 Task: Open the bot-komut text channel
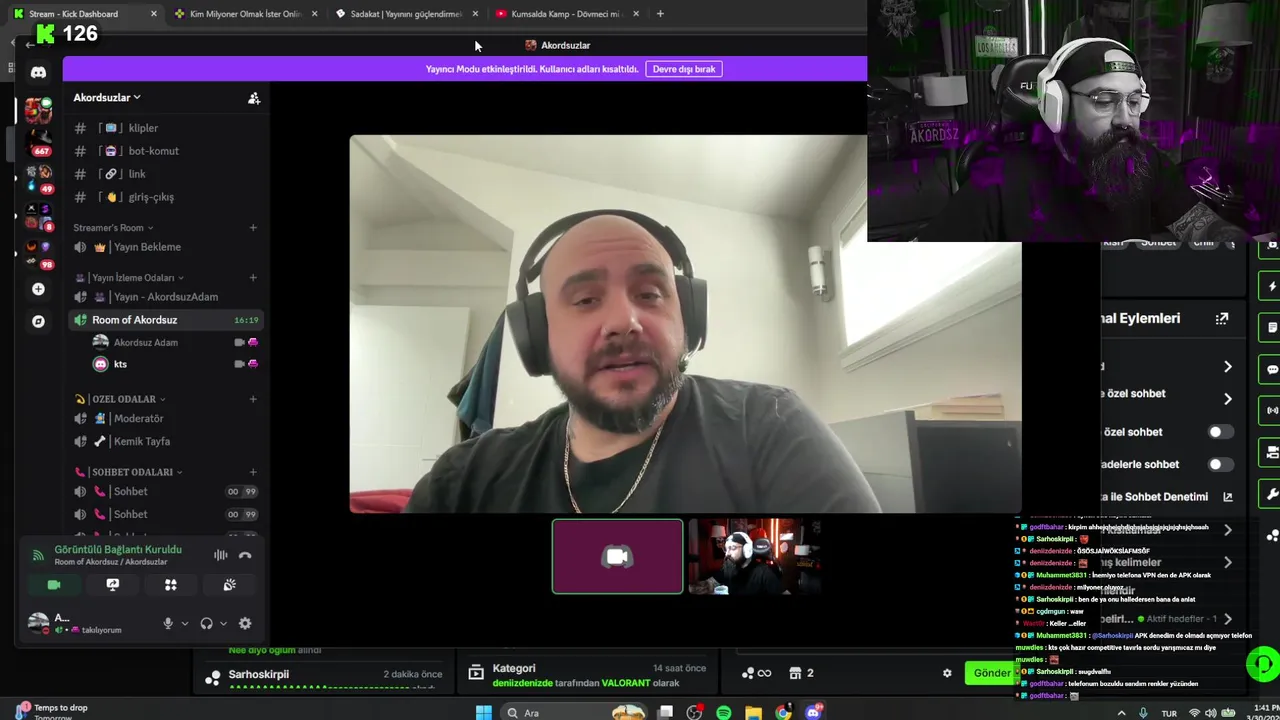pyautogui.click(x=166, y=151)
